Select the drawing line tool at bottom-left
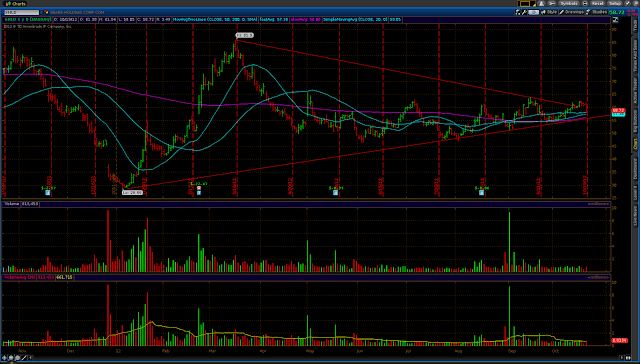The height and width of the screenshot is (364, 640). [24, 358]
